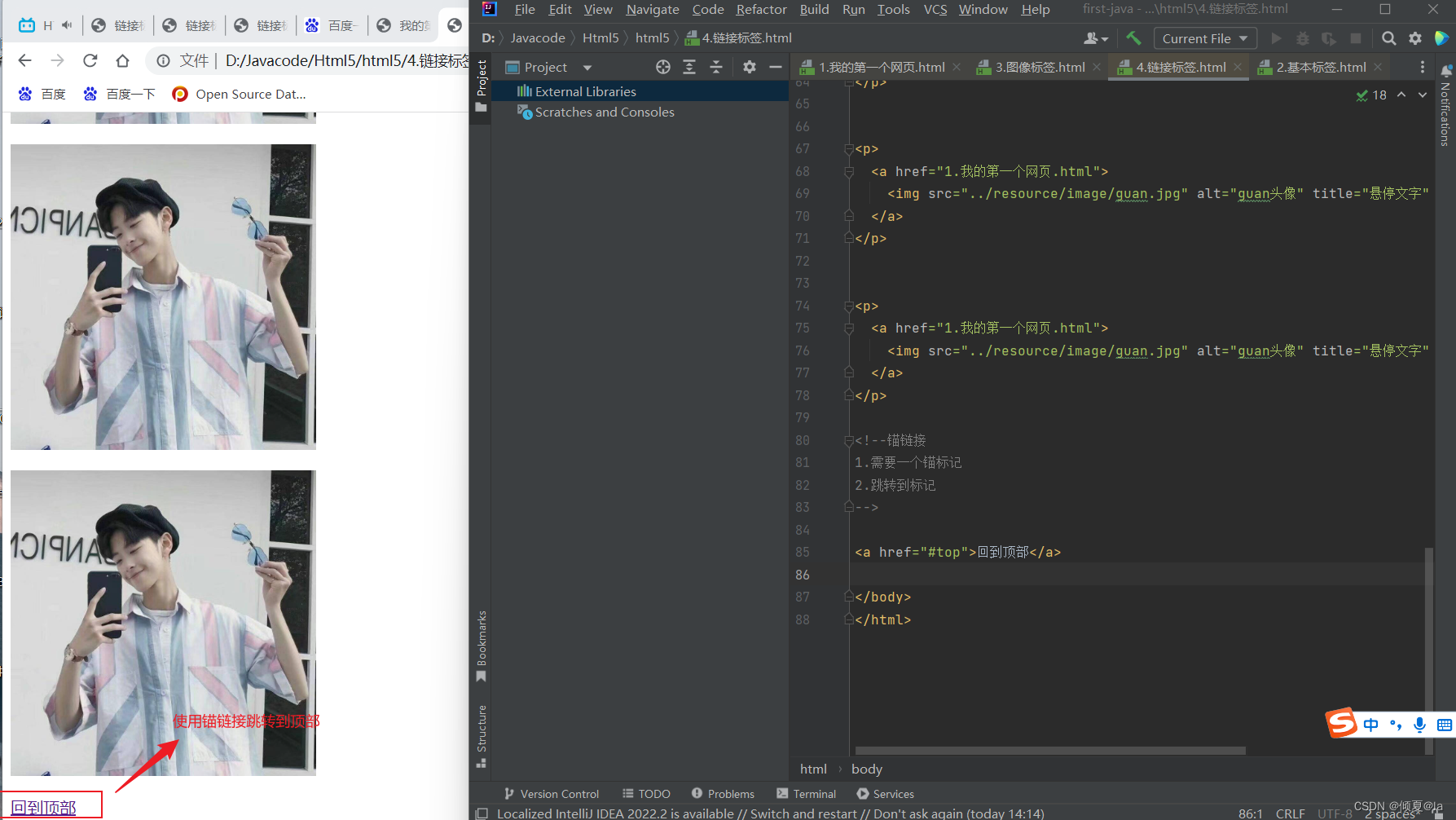This screenshot has height=820, width=1456.
Task: Click the Debug bug icon
Action: [1303, 38]
